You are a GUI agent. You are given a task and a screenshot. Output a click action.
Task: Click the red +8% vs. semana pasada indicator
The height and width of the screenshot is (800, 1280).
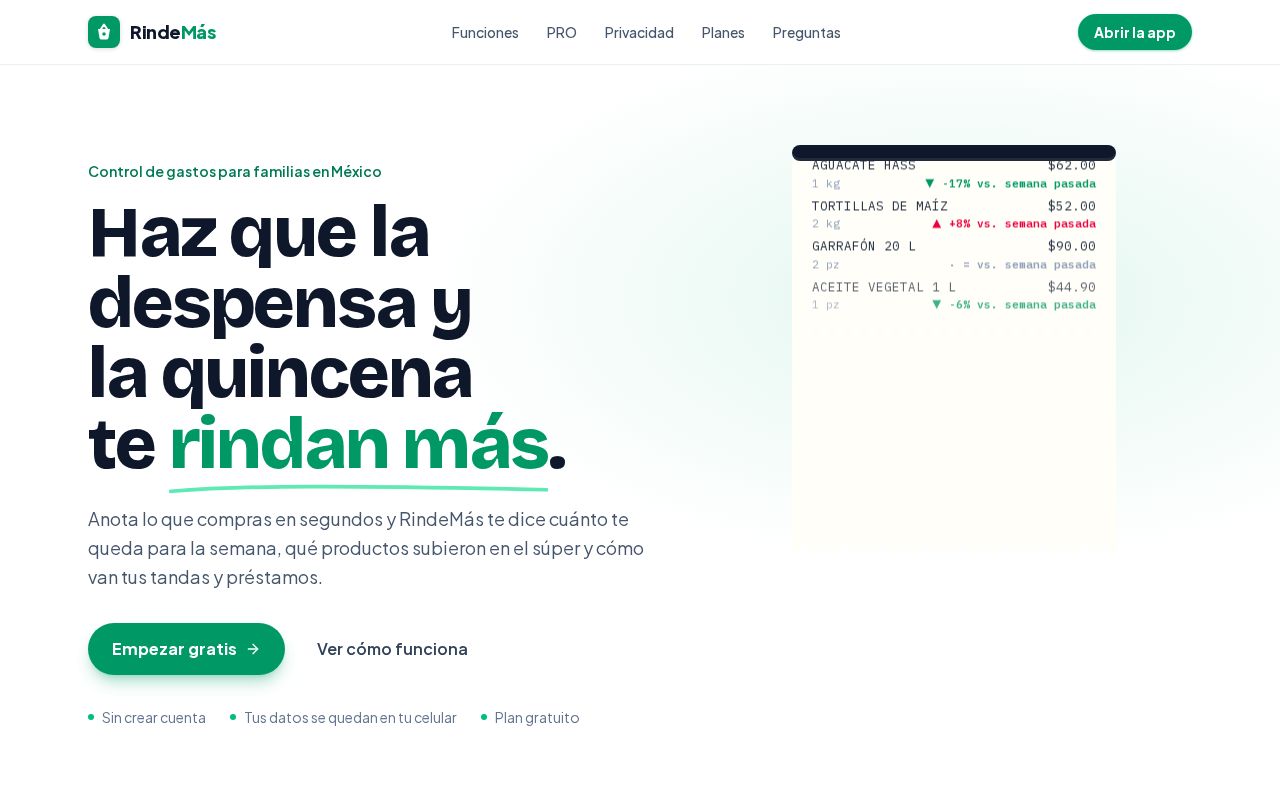1013,224
